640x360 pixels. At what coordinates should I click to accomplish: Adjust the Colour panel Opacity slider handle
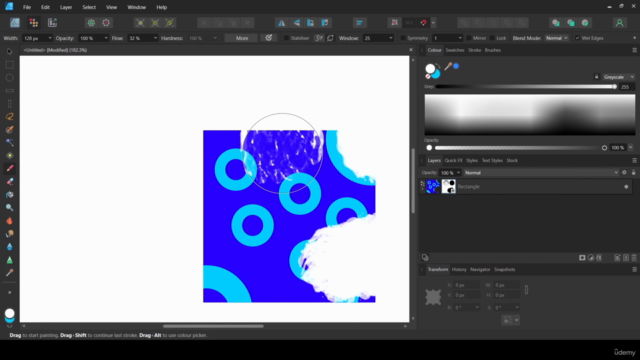[x=604, y=148]
